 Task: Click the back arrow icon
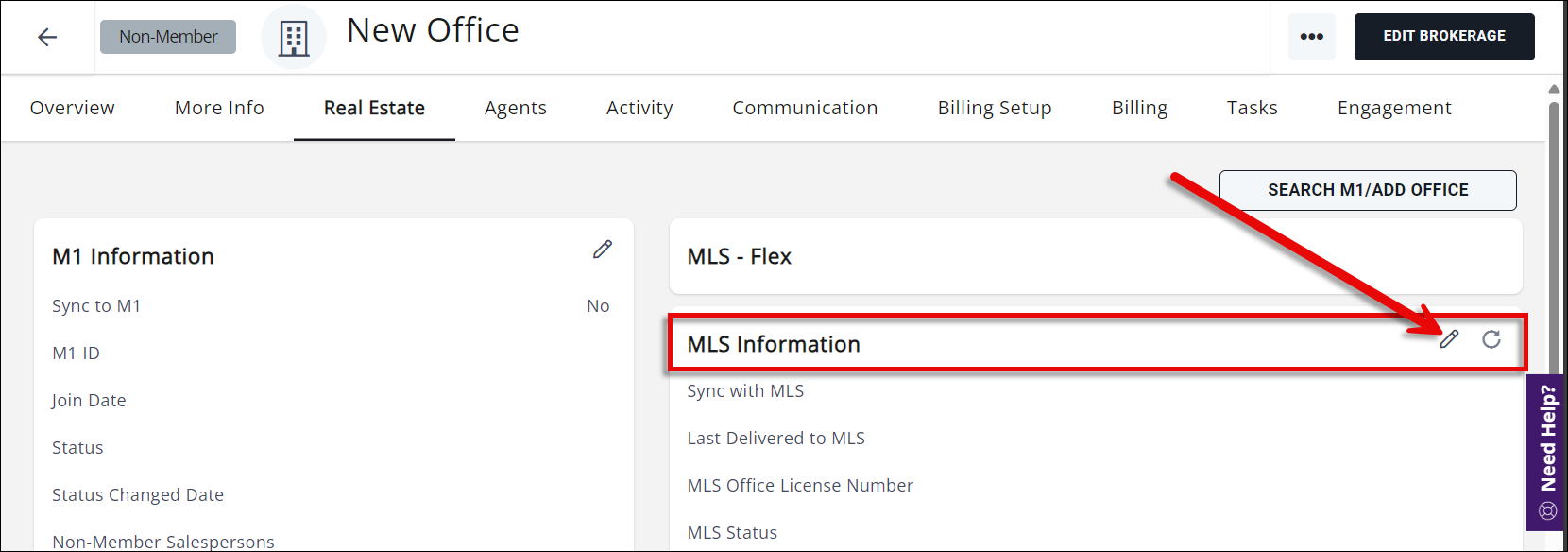pos(47,37)
